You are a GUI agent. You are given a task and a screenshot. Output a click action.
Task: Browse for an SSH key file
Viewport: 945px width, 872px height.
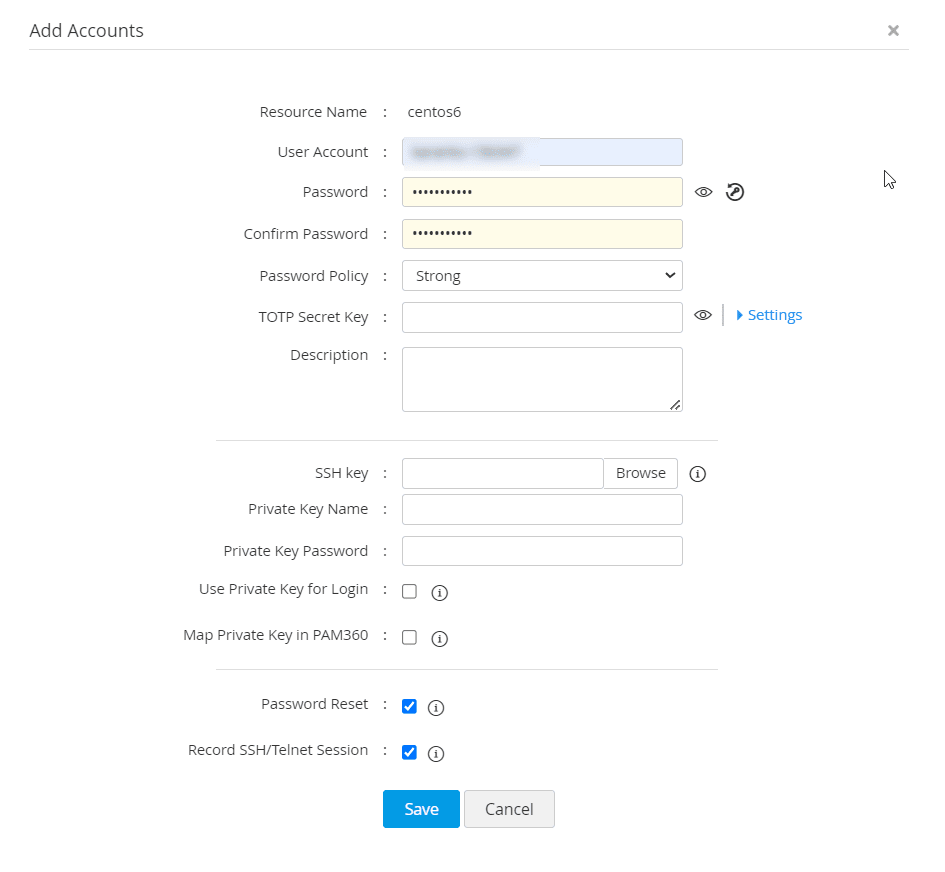[640, 473]
